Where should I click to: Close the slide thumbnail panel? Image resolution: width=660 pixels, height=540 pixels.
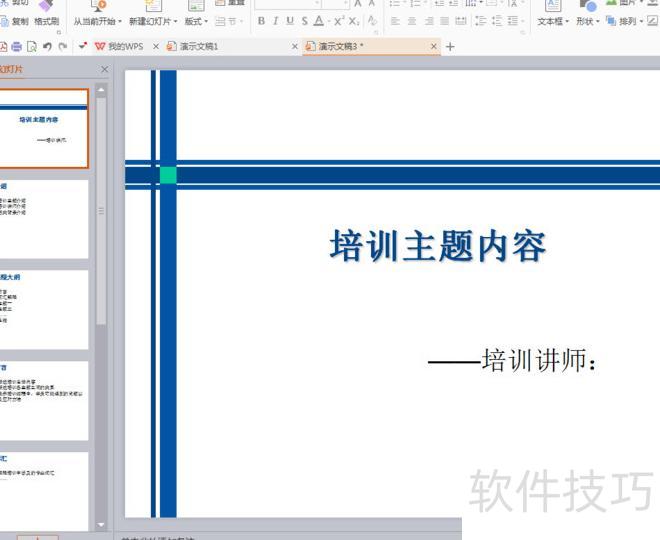pyautogui.click(x=105, y=69)
